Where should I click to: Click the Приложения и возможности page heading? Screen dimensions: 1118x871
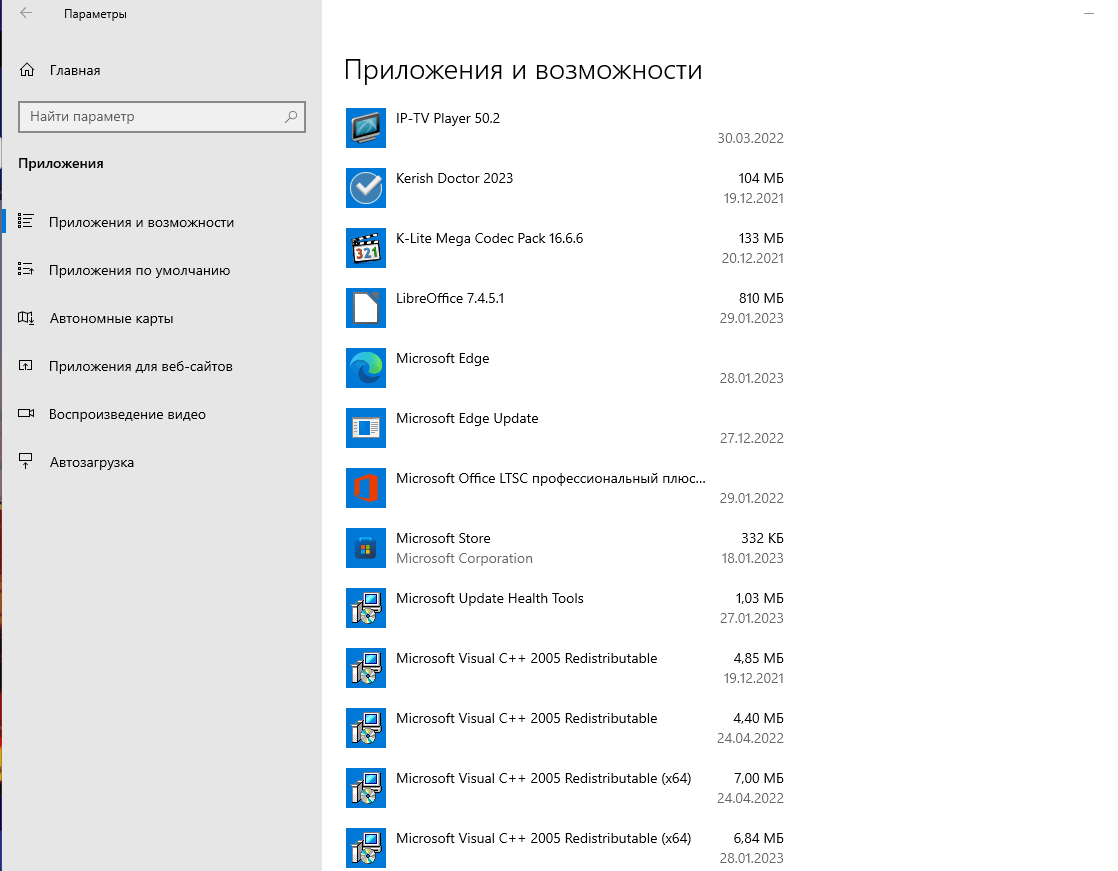pyautogui.click(x=523, y=70)
